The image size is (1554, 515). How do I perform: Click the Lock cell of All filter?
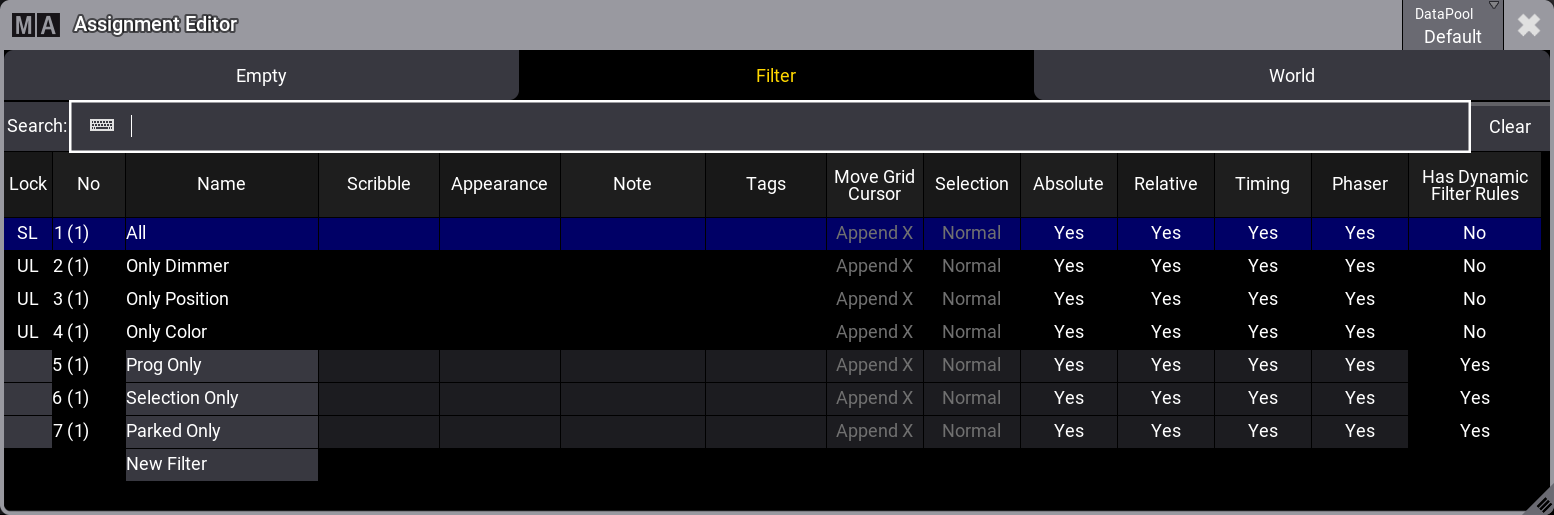point(27,233)
